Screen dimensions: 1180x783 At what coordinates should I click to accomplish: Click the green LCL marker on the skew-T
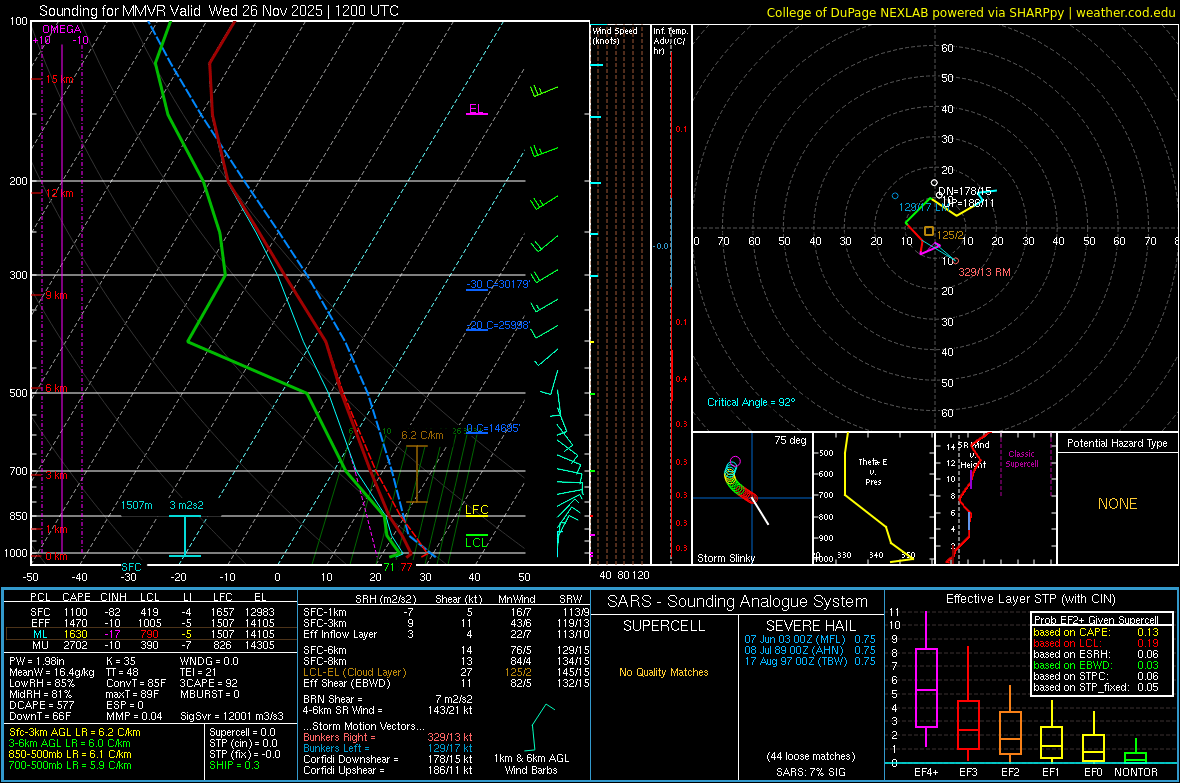(476, 542)
